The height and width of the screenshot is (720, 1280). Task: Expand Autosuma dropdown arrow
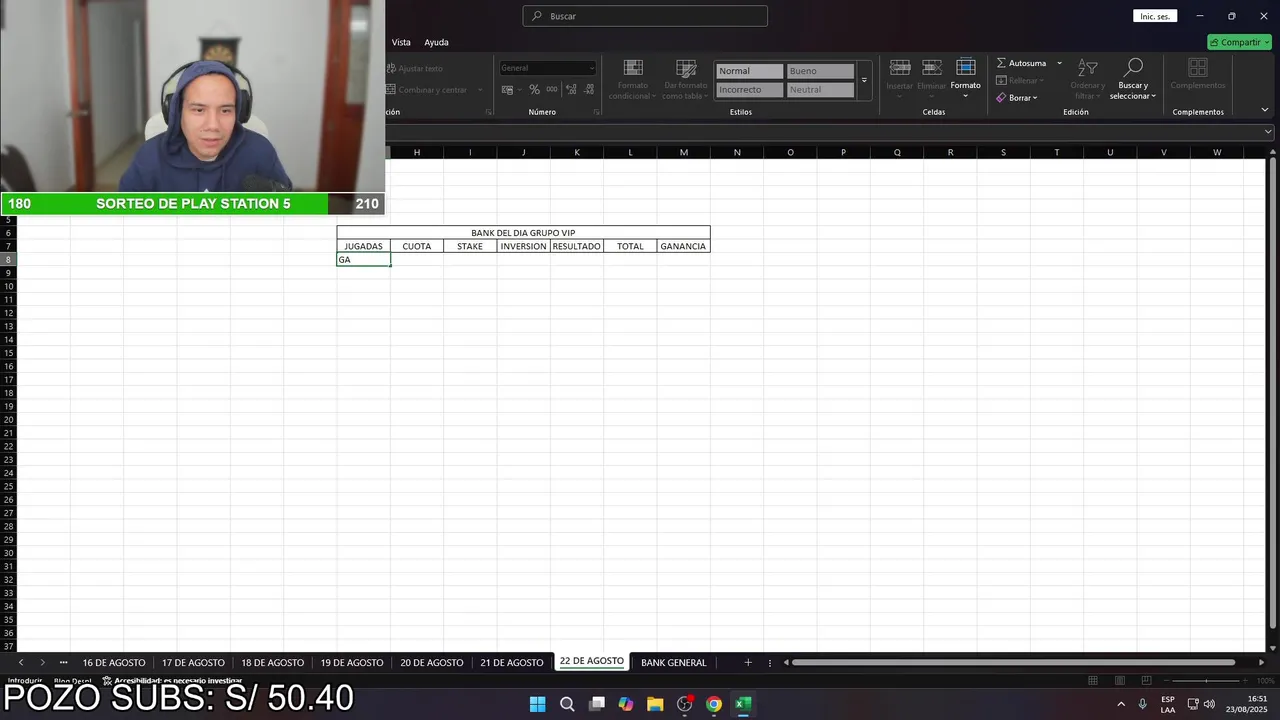click(x=1059, y=63)
